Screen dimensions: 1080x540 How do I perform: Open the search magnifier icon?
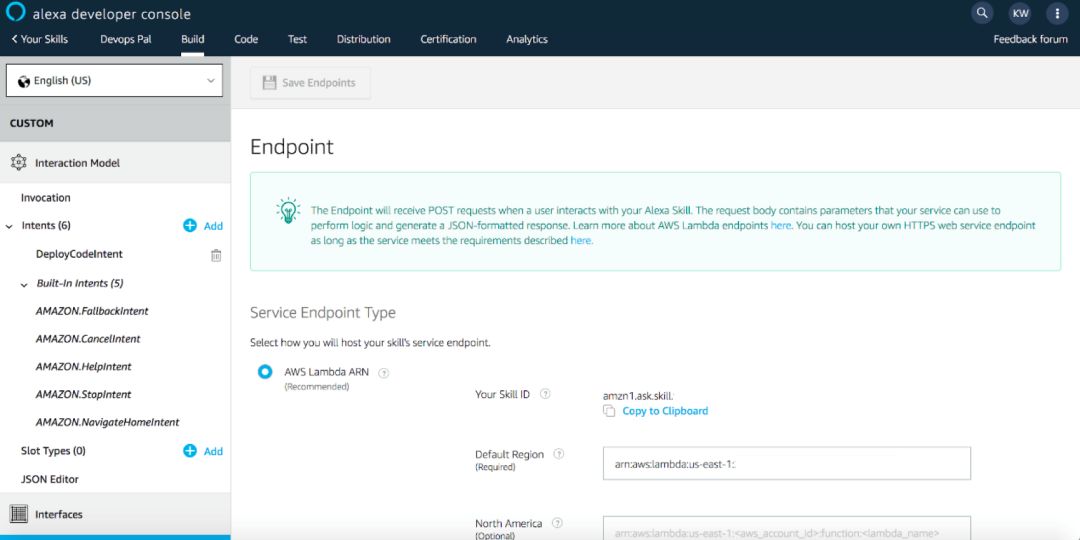pos(982,13)
